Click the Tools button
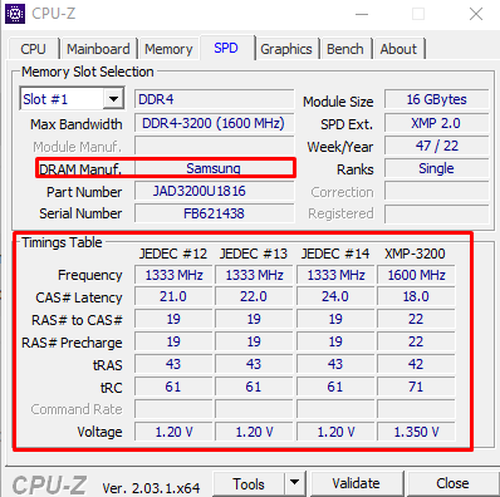Viewport: 500px width, 497px height. [x=249, y=484]
